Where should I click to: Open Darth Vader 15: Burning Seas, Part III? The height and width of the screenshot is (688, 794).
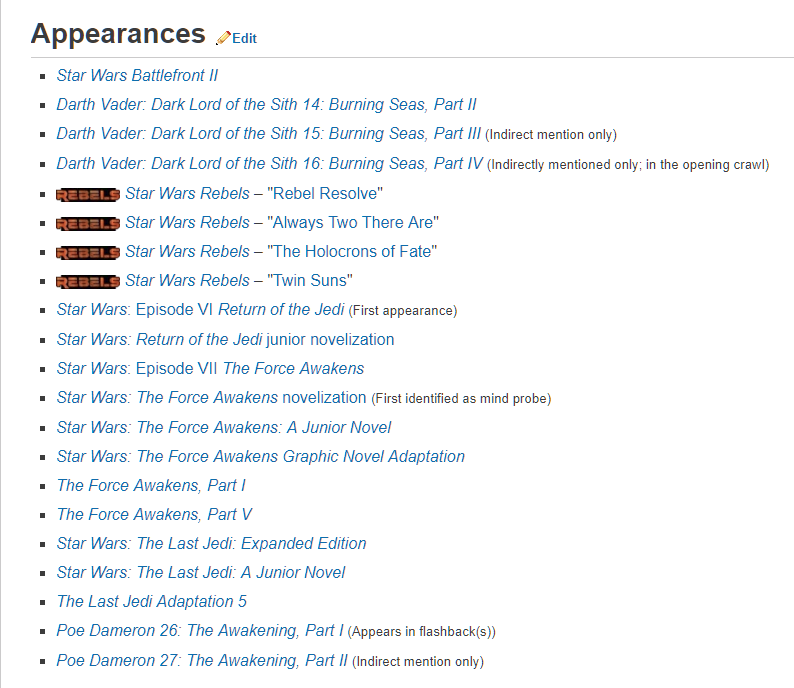pos(268,134)
